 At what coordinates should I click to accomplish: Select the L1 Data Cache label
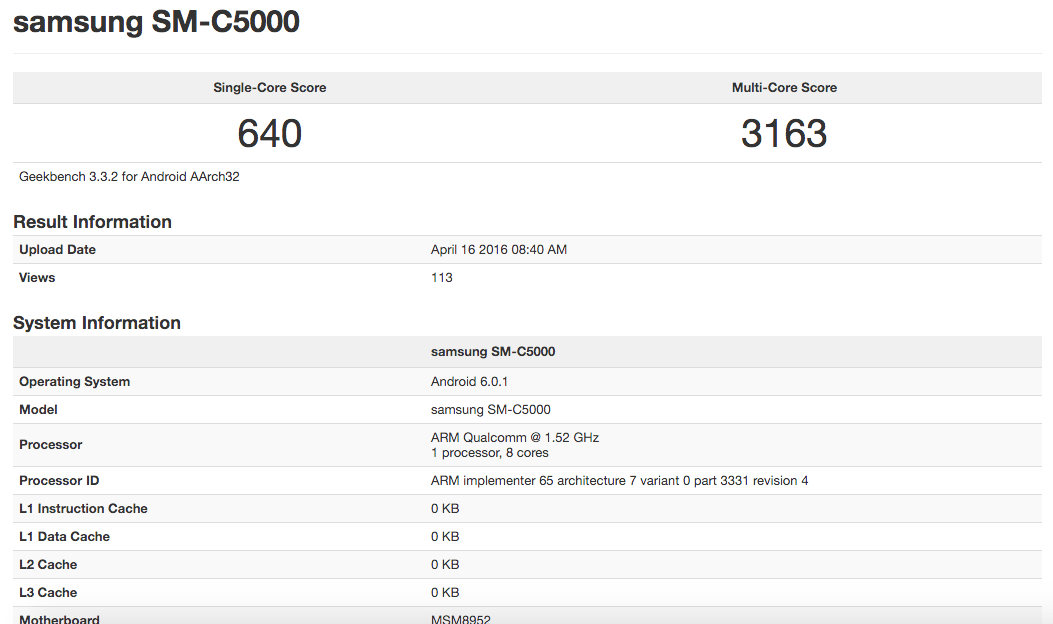(x=64, y=537)
